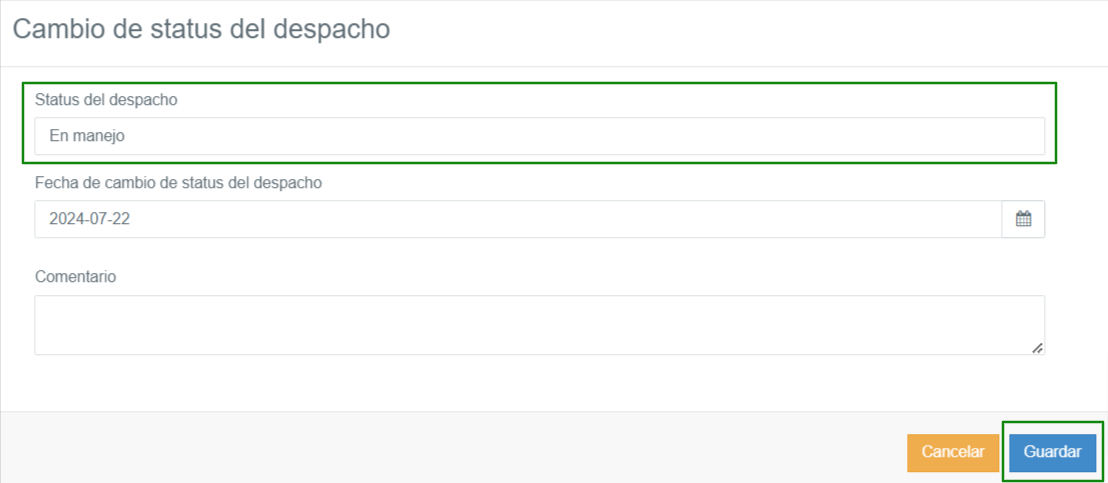Screen dimensions: 1108x483
Task: Click the 'Status del despacho' label
Action: 106,100
